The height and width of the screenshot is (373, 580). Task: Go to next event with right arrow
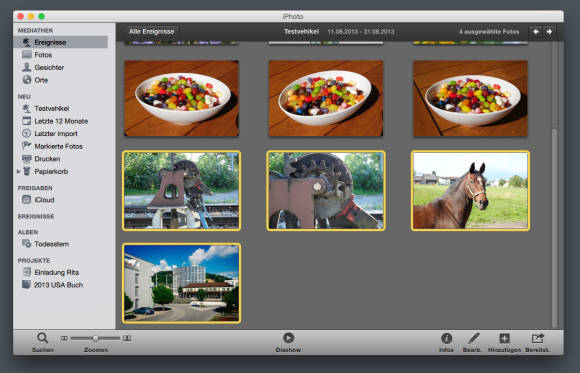pyautogui.click(x=549, y=32)
